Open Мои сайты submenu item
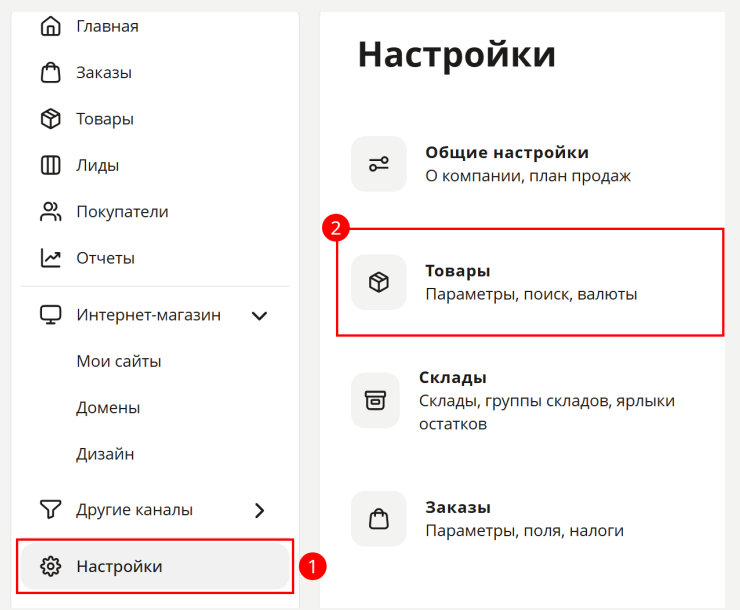 coord(119,361)
